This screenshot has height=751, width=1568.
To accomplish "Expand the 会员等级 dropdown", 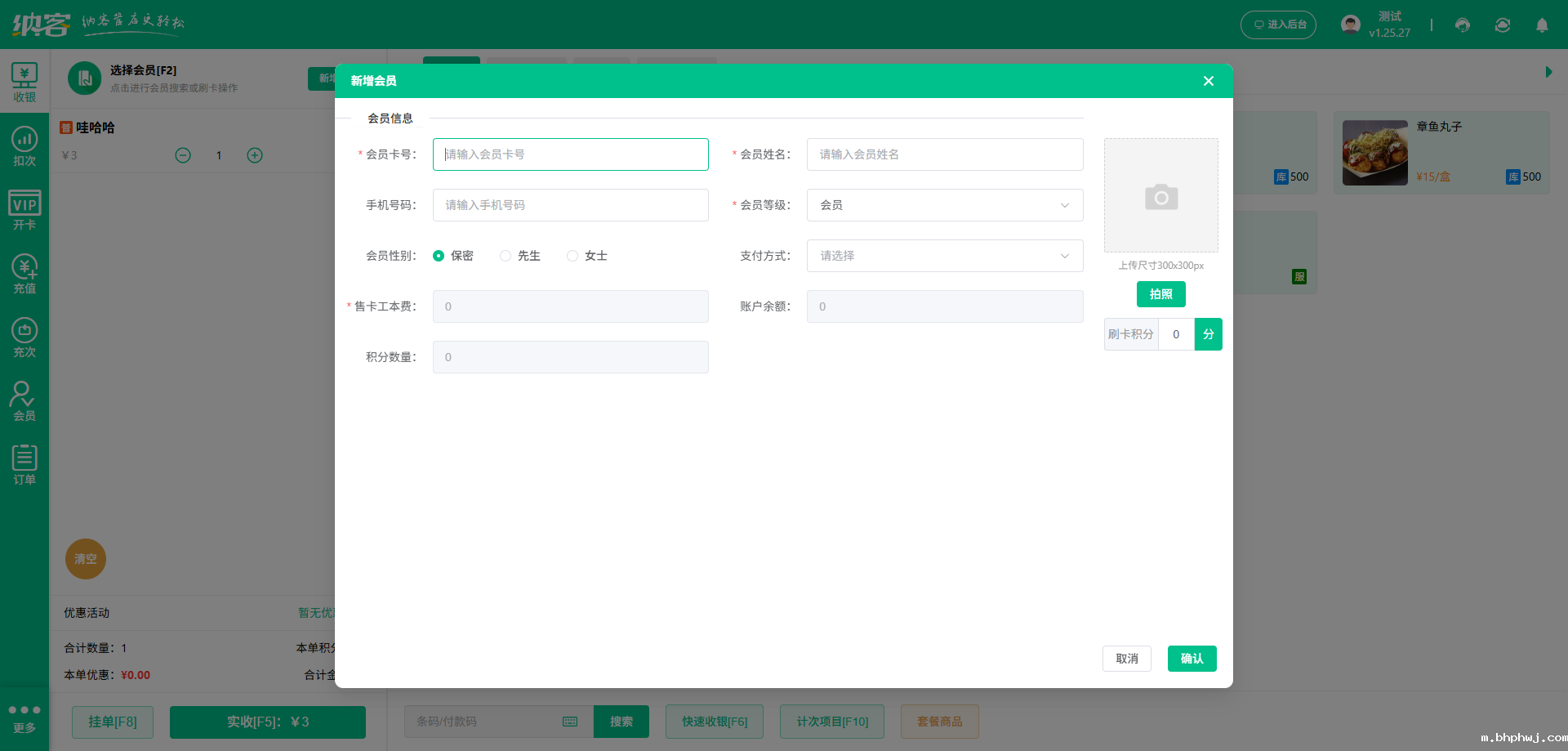I will click(x=945, y=205).
